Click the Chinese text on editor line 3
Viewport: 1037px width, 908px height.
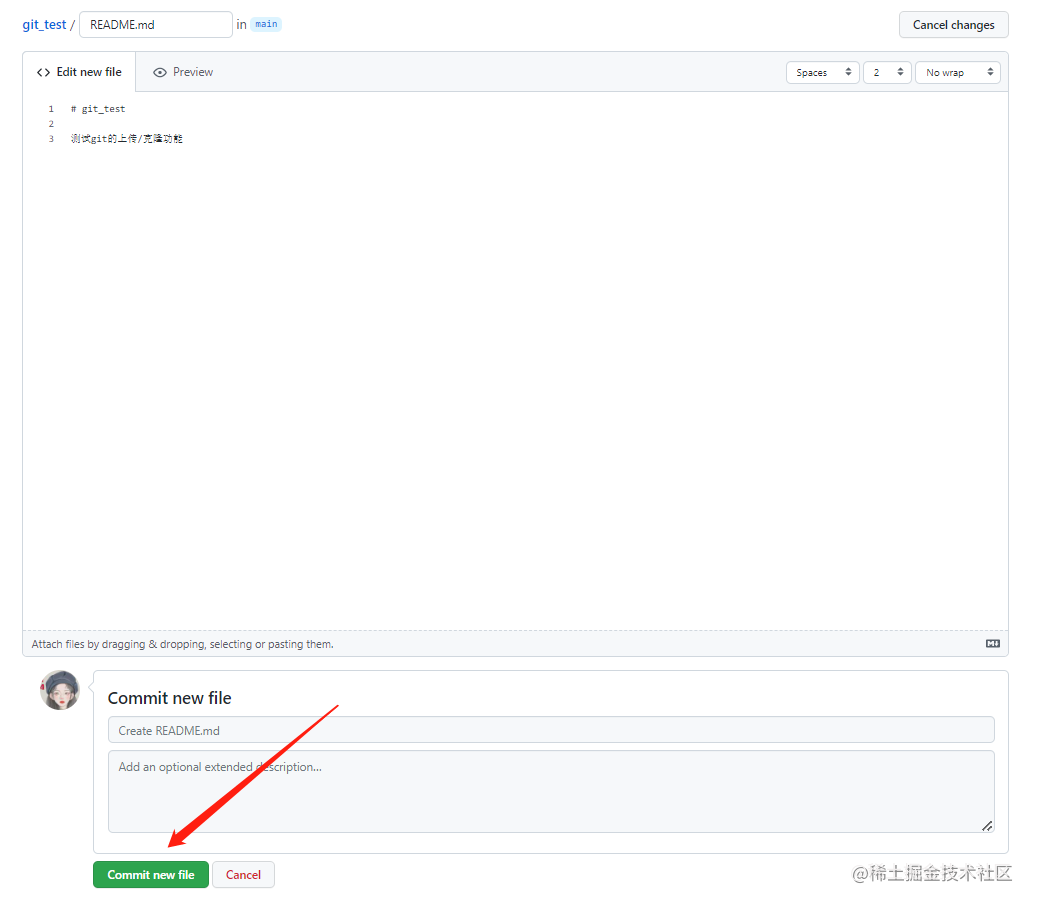(x=127, y=139)
